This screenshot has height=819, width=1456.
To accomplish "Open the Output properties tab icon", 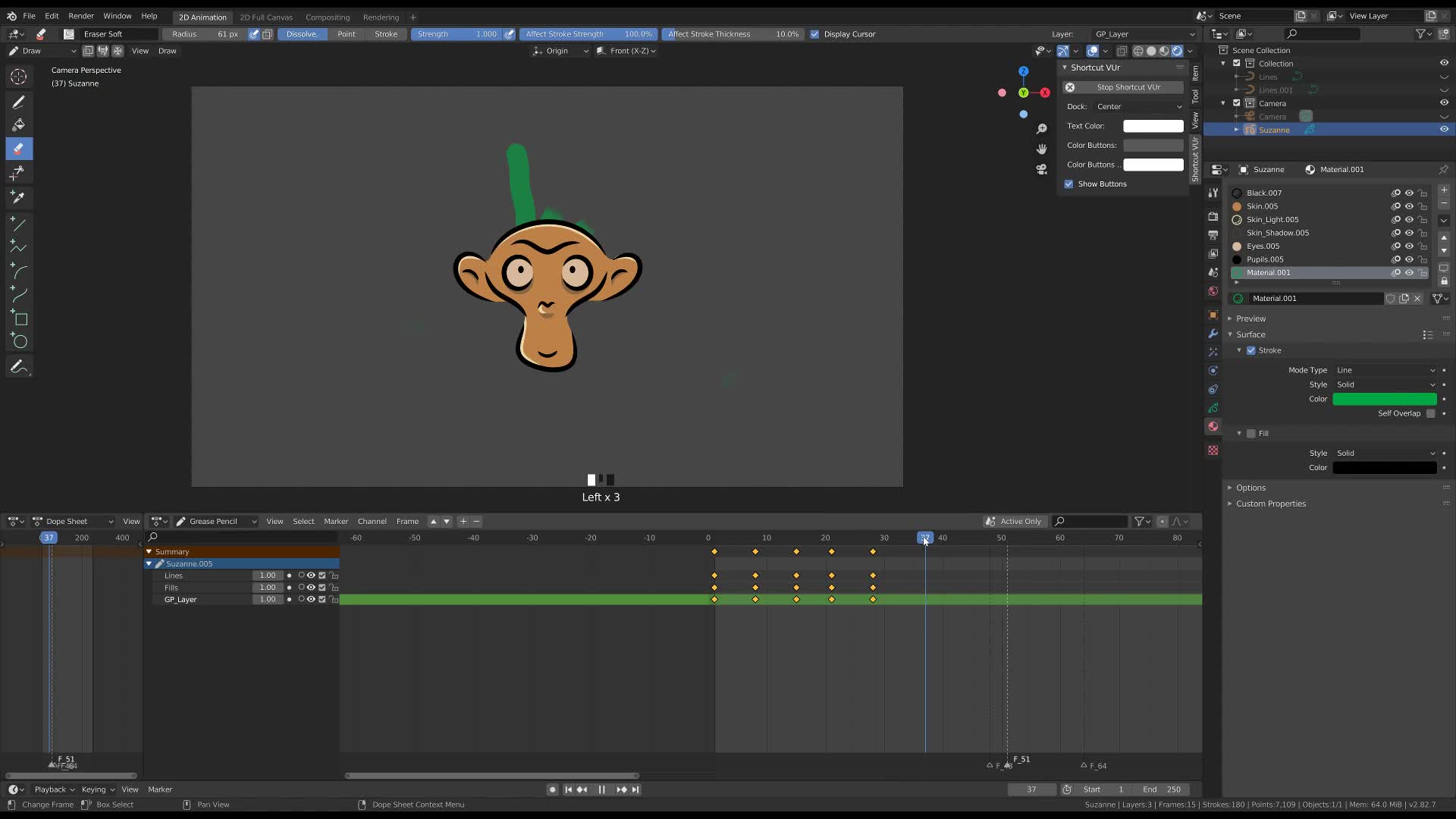I will [x=1213, y=235].
